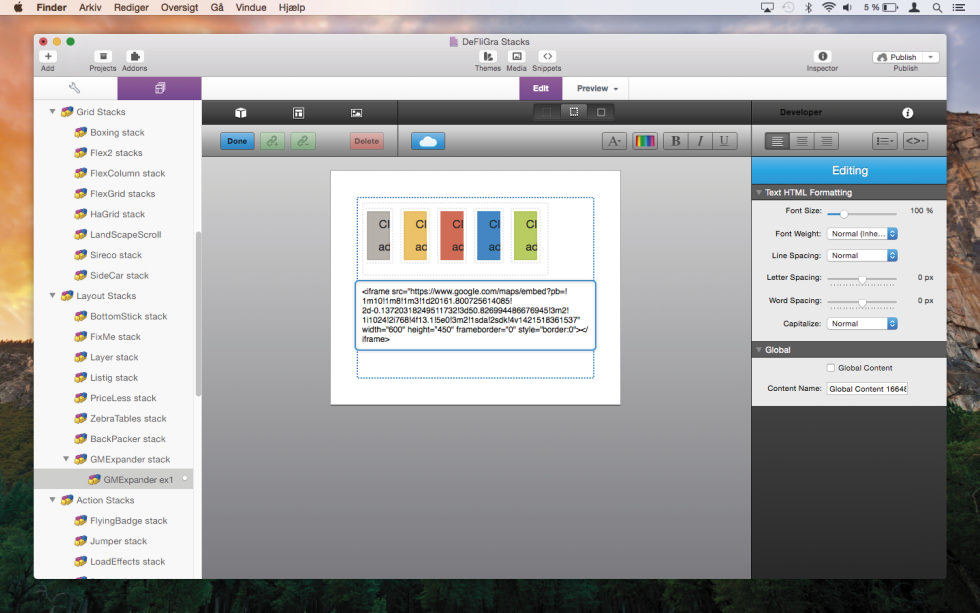Select the dotted outline view mode

point(574,112)
